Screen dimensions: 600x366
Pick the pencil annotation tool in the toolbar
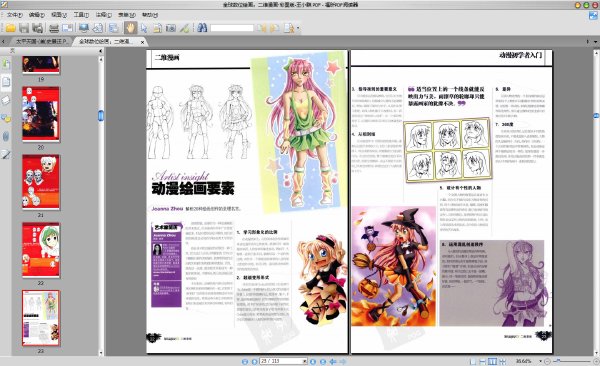(x=184, y=28)
